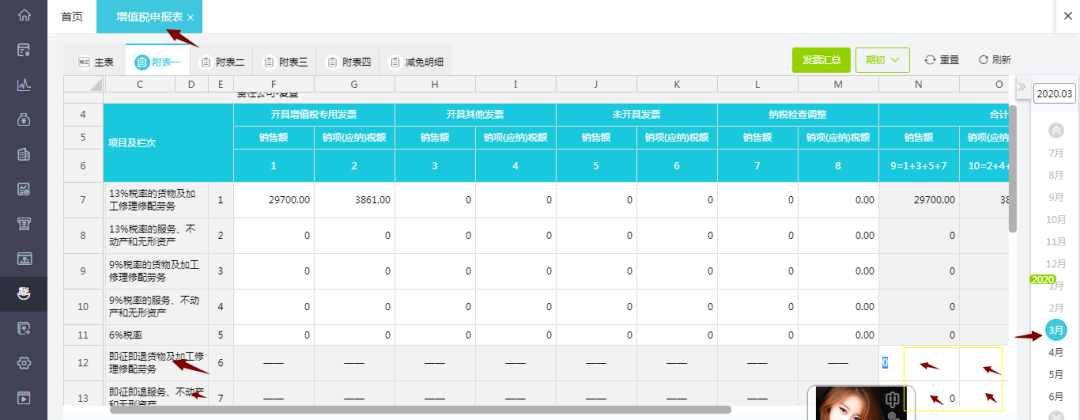
Task: Select 9月 in the month timeline
Action: [1055, 197]
